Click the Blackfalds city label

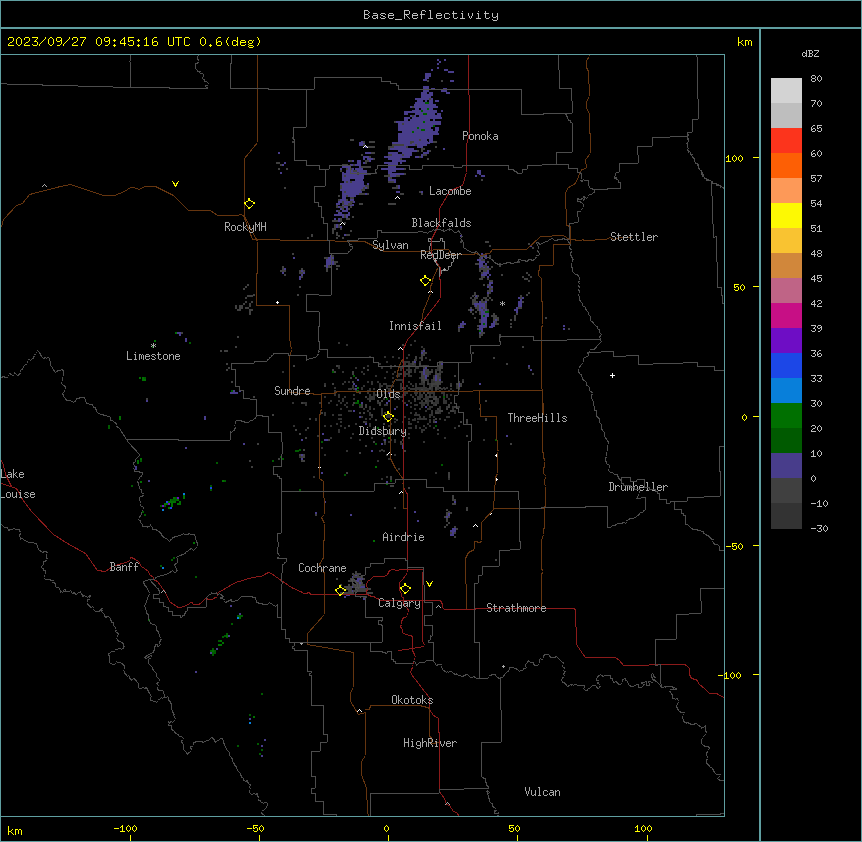pos(441,223)
